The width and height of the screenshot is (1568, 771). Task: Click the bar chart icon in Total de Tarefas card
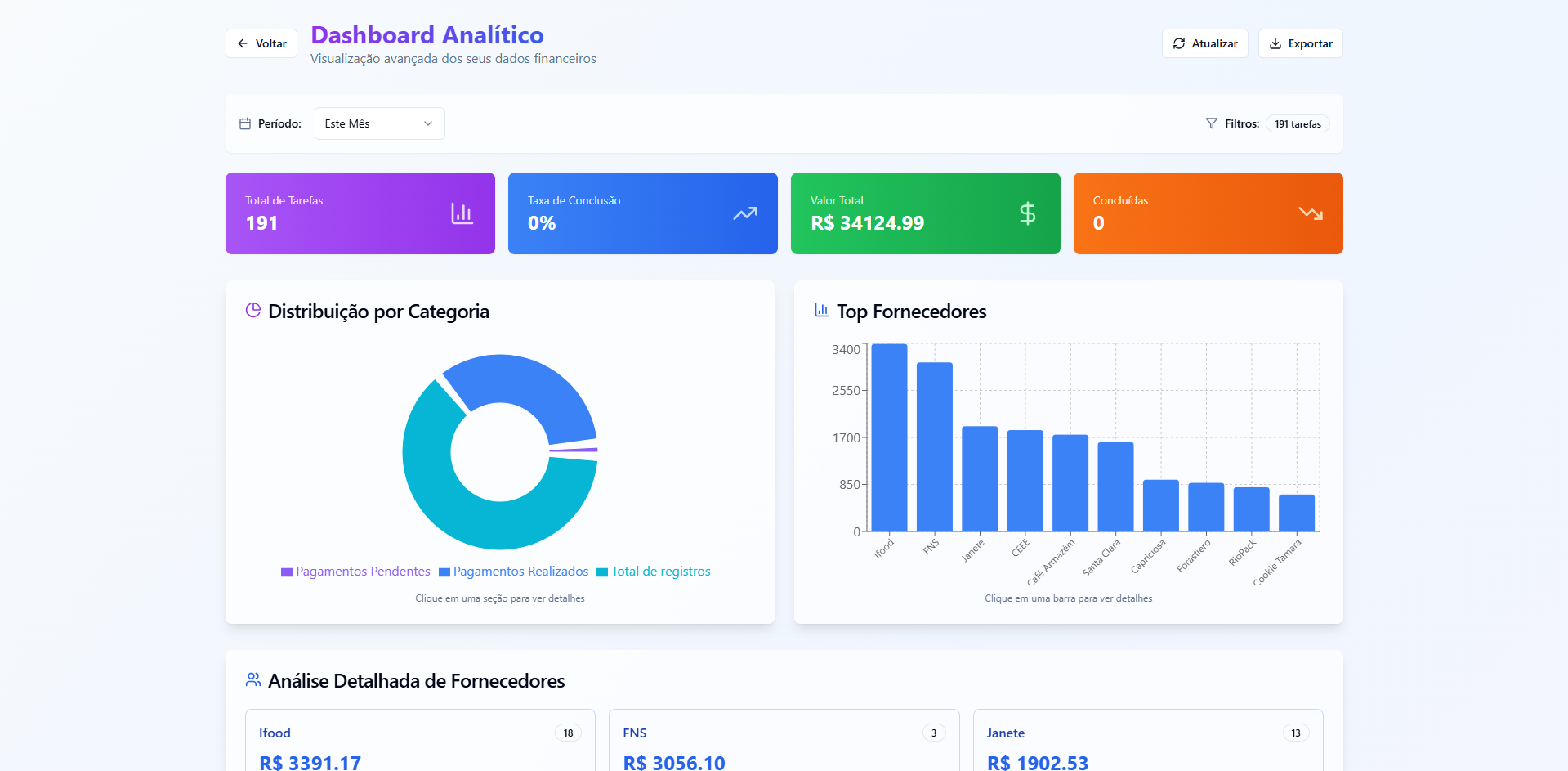click(462, 213)
